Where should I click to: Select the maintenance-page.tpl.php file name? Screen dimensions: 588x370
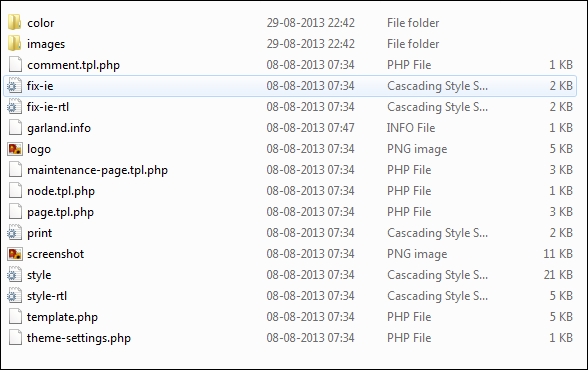(97, 170)
